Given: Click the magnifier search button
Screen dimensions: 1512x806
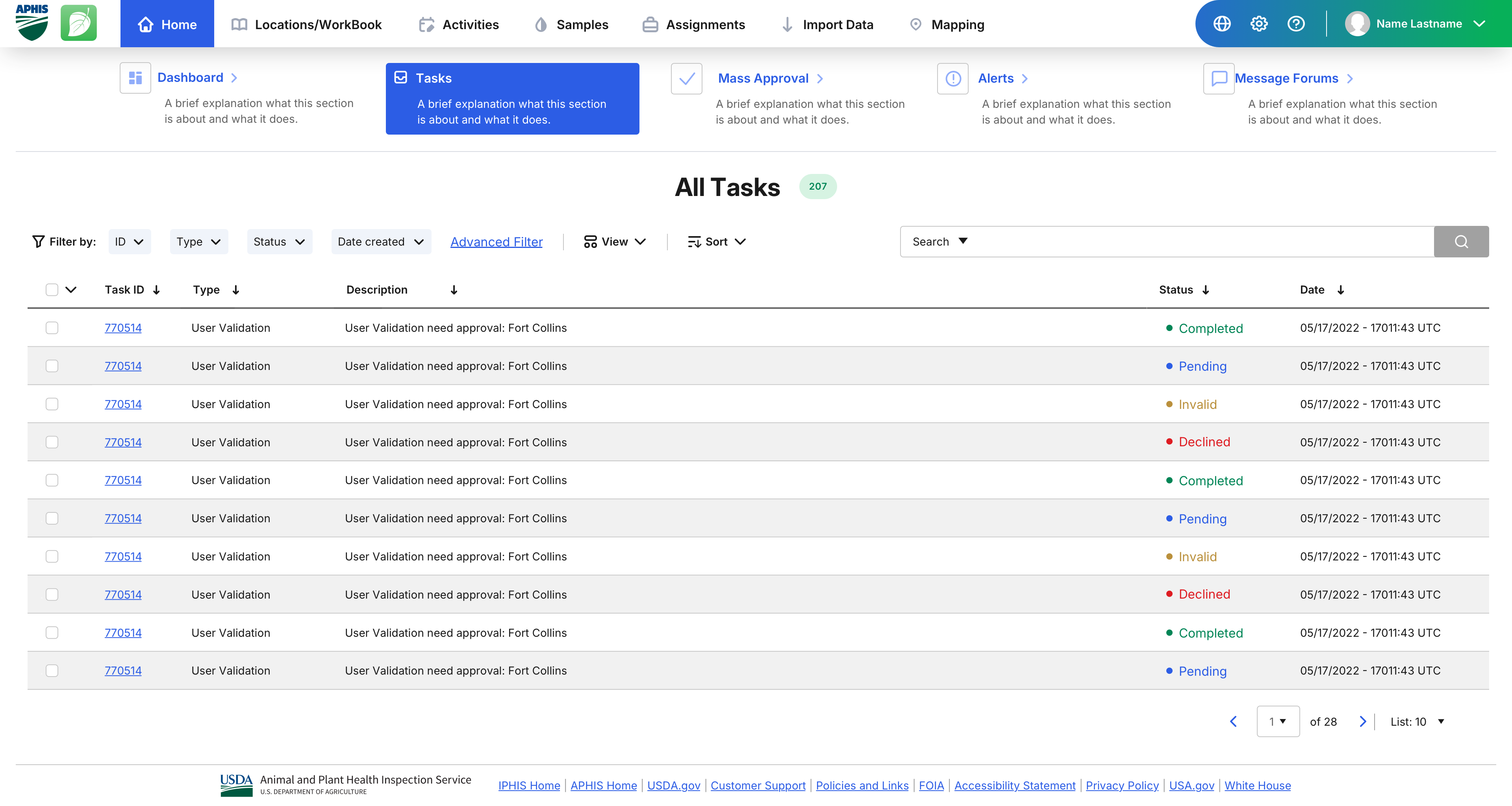Looking at the screenshot, I should (1461, 242).
